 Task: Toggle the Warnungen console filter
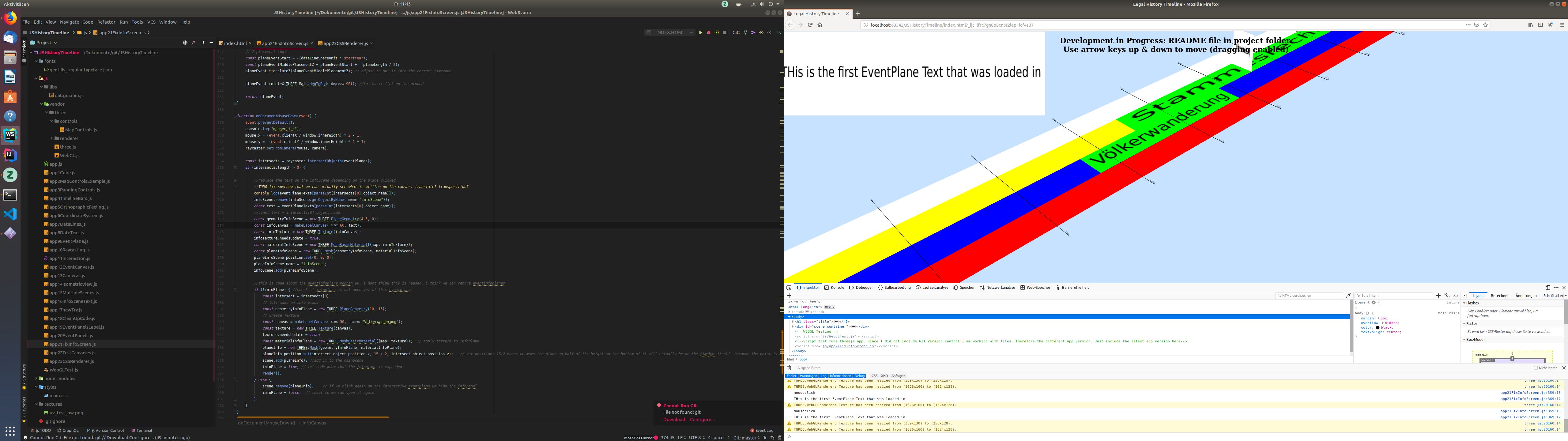[809, 376]
